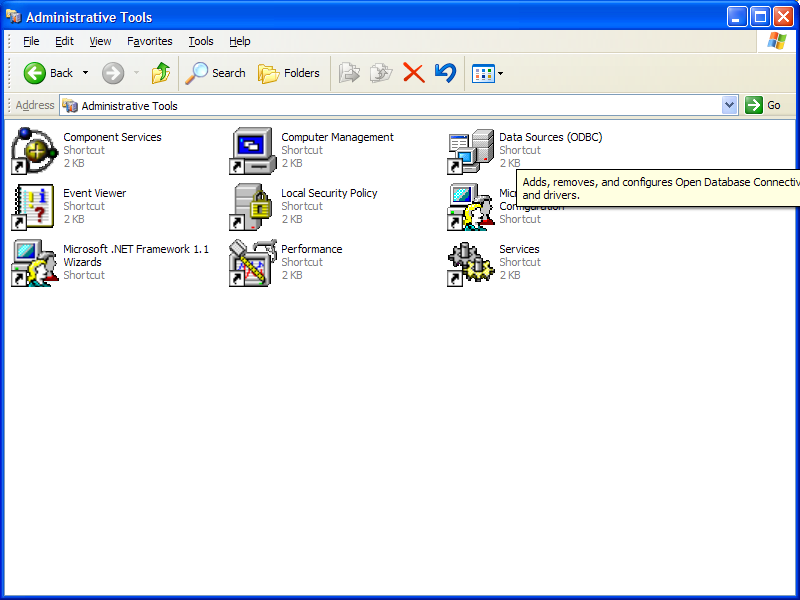The height and width of the screenshot is (600, 800).
Task: Select the Services gears icon
Action: pyautogui.click(x=470, y=263)
